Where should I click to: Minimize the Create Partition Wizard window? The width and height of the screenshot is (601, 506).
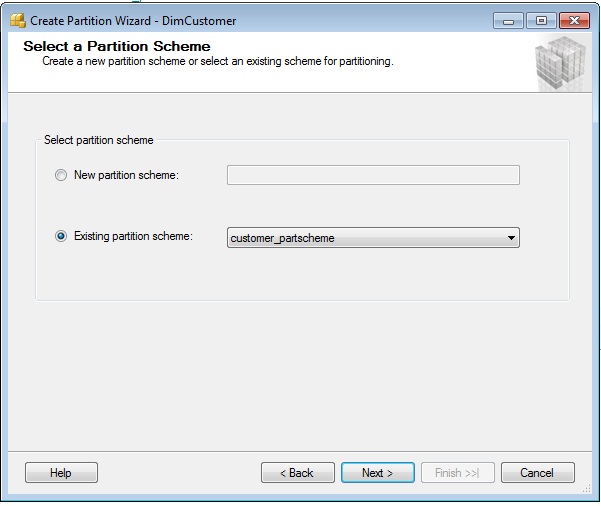pyautogui.click(x=508, y=21)
